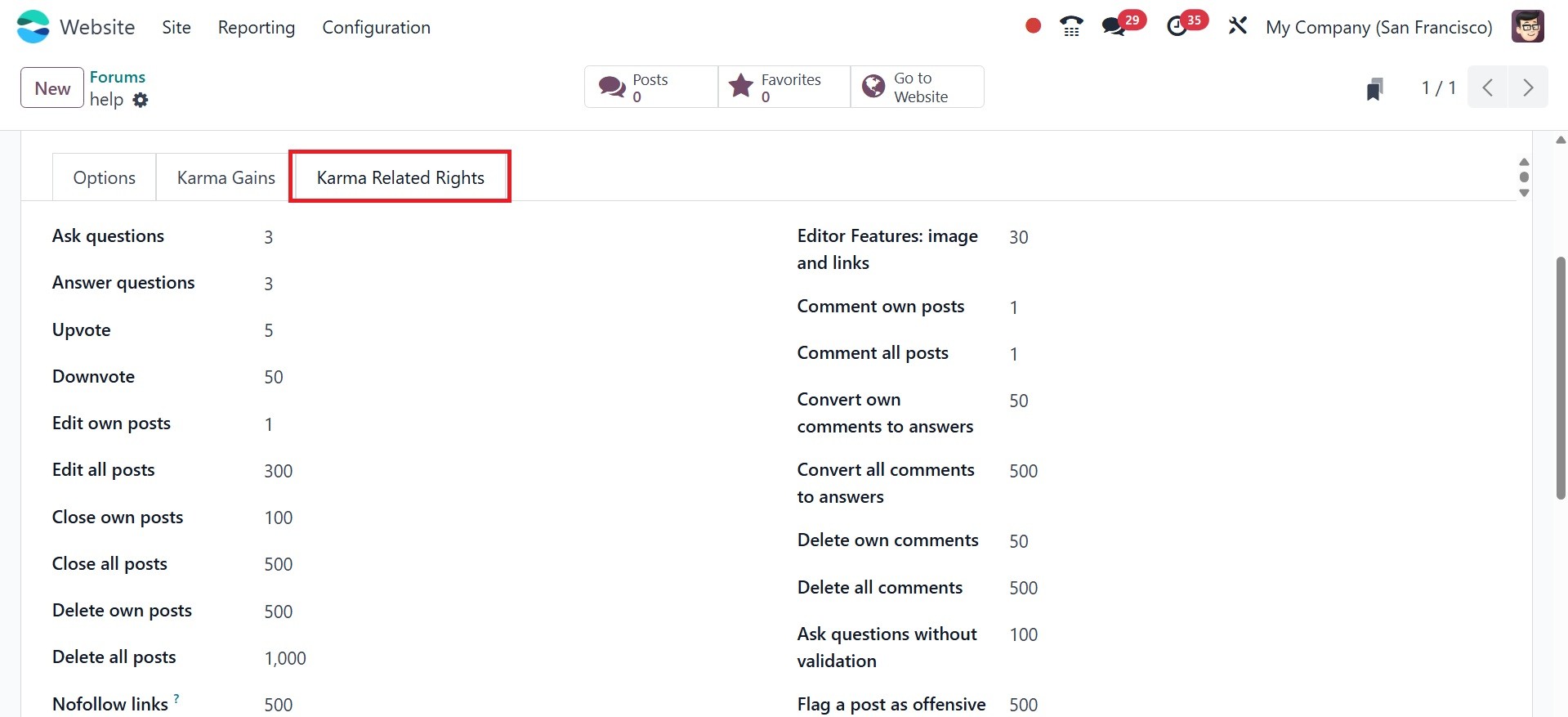
Task: Click the Odoo Website app logo
Action: pos(34,26)
